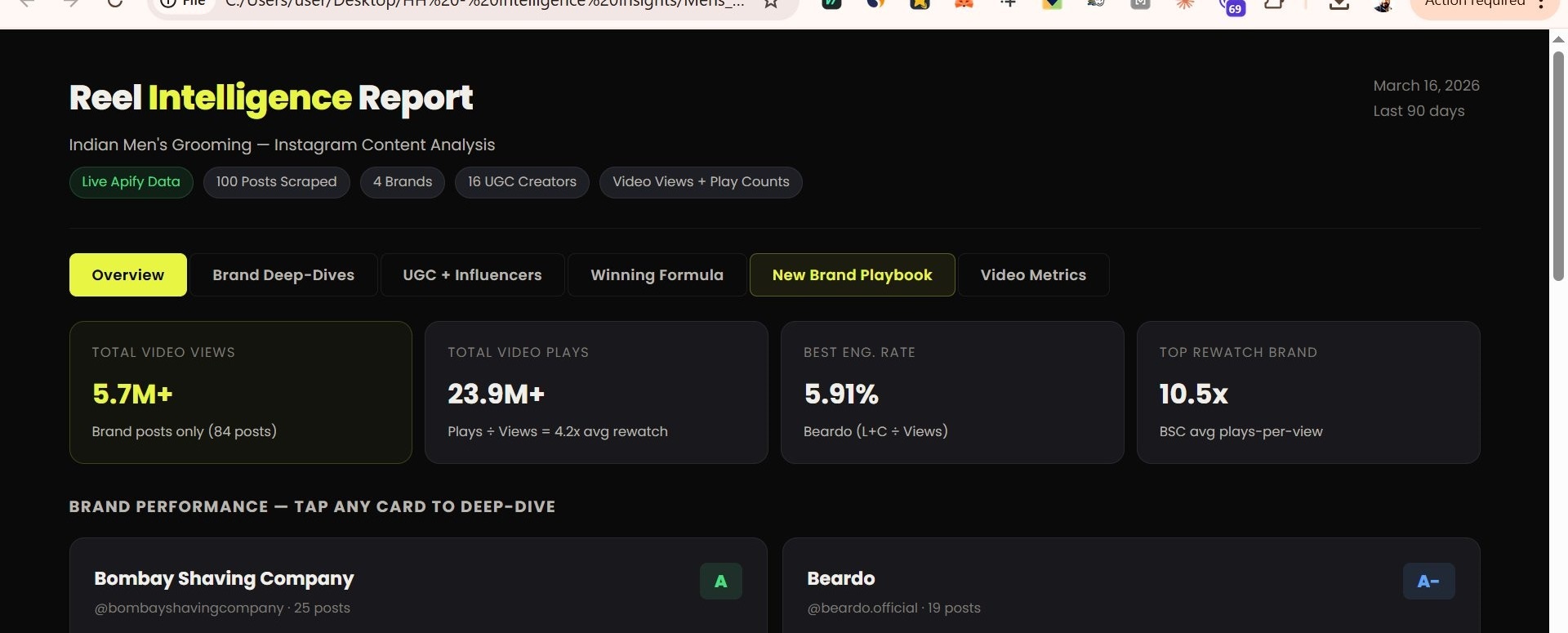Open the MetaMask fox extension
The width and height of the screenshot is (1568, 633).
[x=964, y=3]
